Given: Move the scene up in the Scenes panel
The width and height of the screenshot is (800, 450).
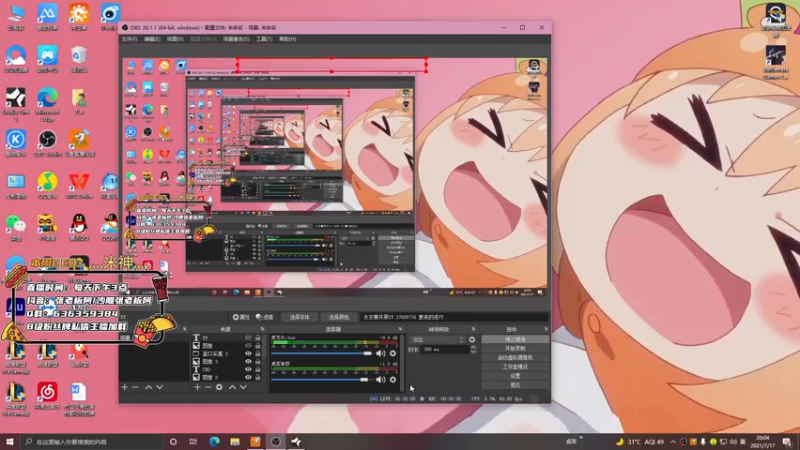Looking at the screenshot, I should [x=148, y=387].
